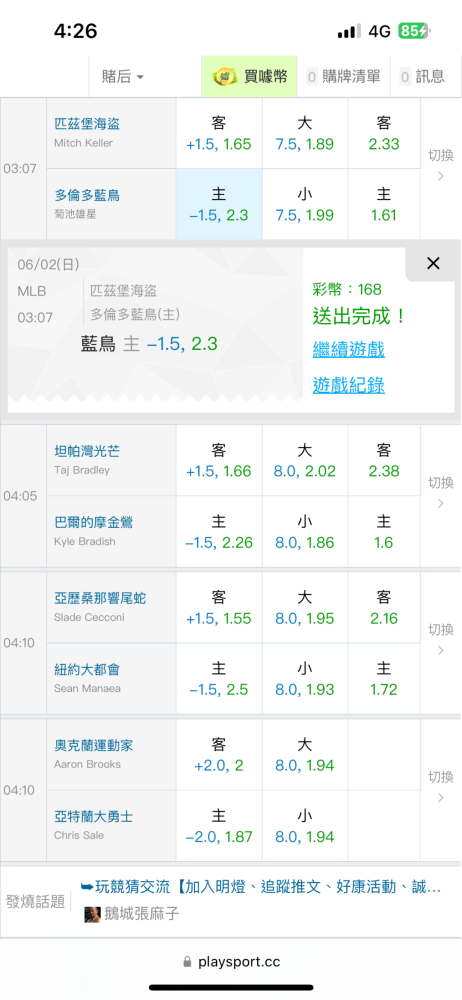Click 切換 chevron for the Pirates vs Blue Jays game
Image resolution: width=462 pixels, height=1000 pixels.
[440, 165]
